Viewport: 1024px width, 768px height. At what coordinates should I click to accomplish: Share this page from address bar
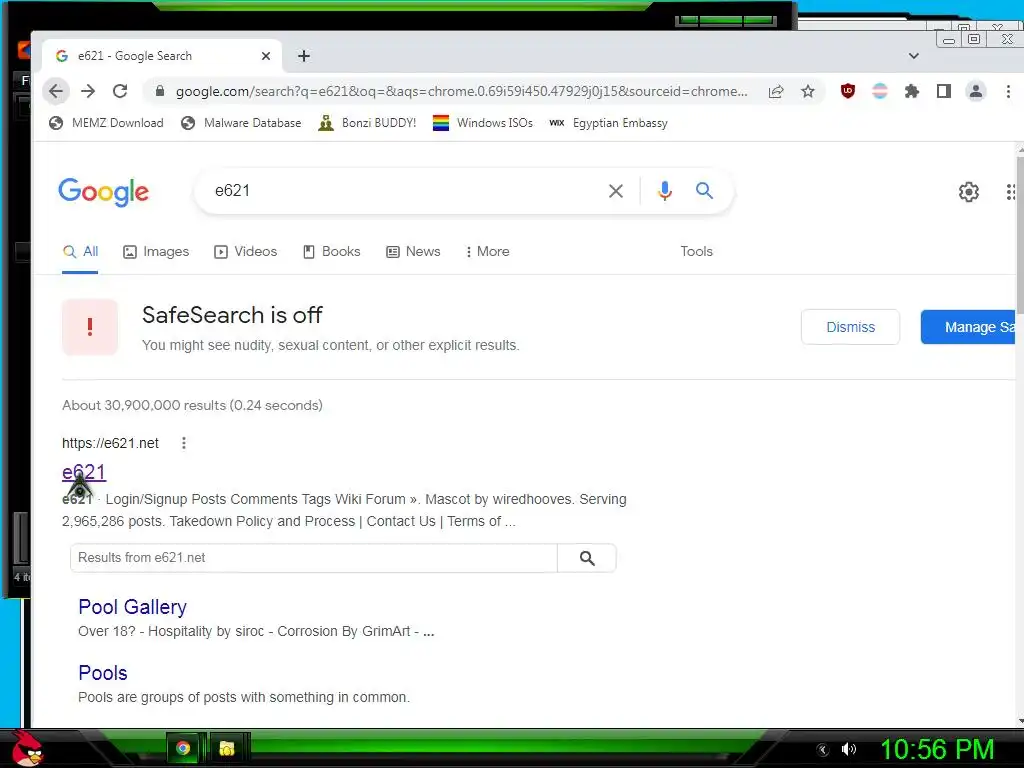tap(776, 91)
